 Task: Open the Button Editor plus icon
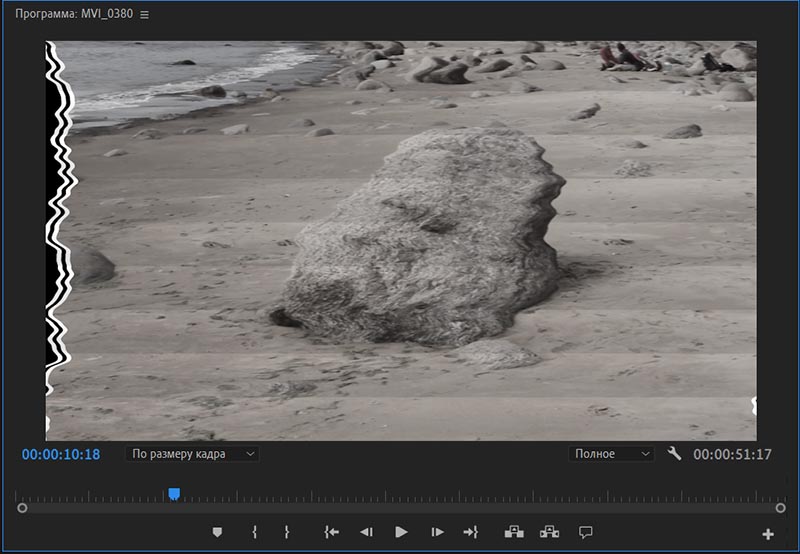pos(768,534)
